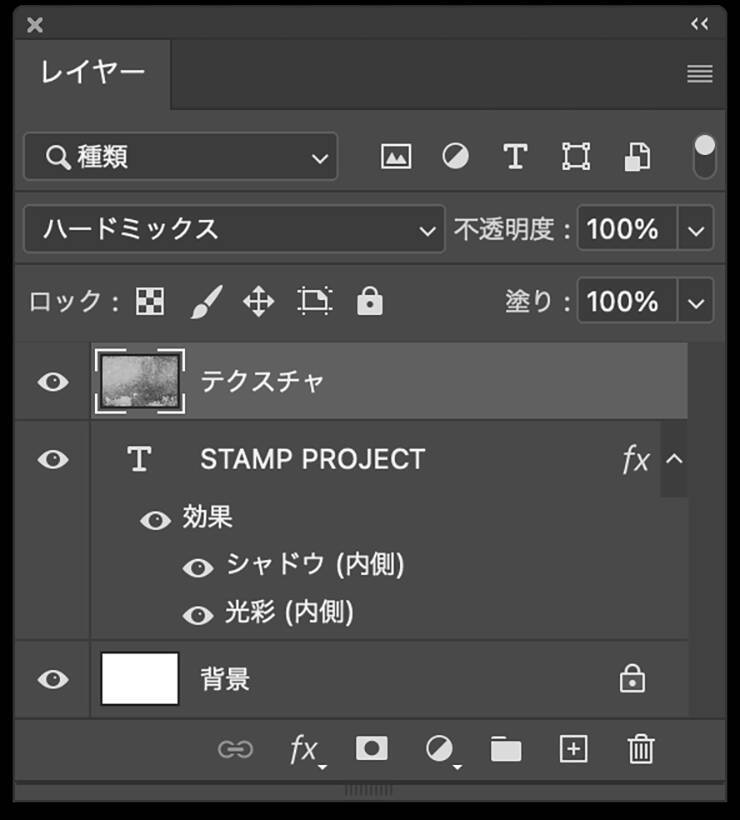The width and height of the screenshot is (740, 820).
Task: Toggle visibility of シャドウ (内側) effect
Action: (x=198, y=567)
